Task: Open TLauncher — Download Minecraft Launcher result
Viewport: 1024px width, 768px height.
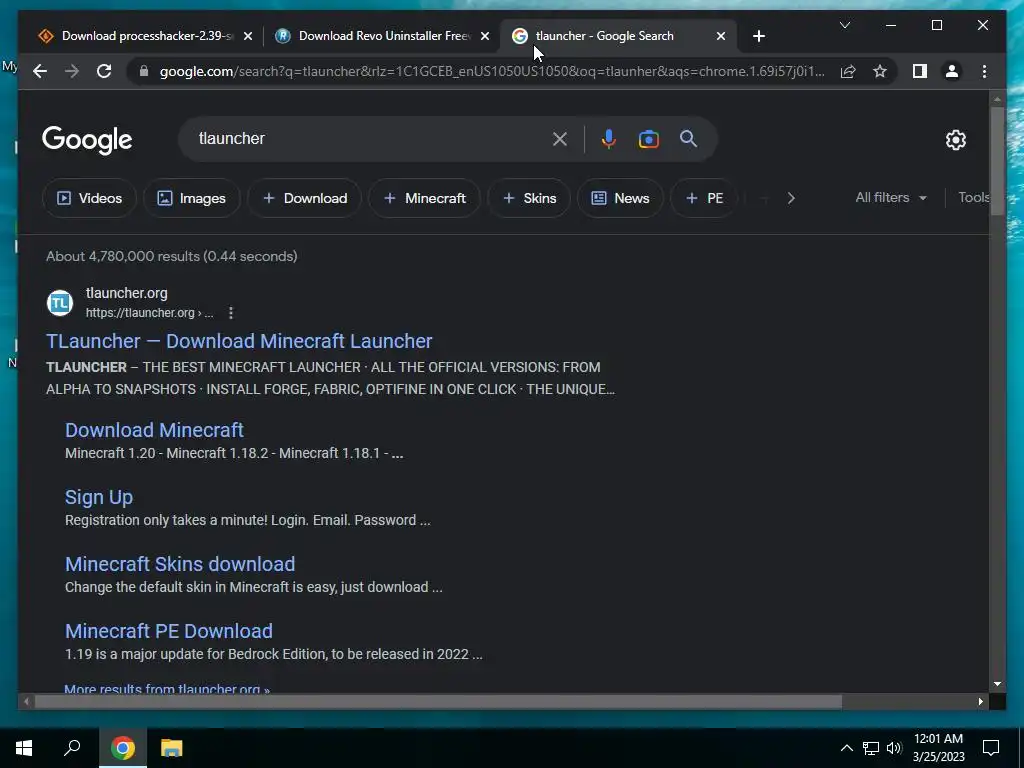Action: coord(239,341)
